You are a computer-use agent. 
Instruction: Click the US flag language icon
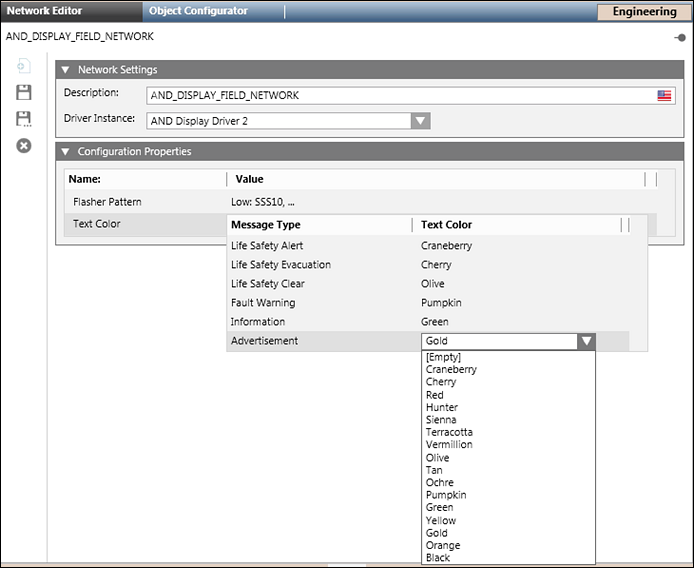pos(664,95)
